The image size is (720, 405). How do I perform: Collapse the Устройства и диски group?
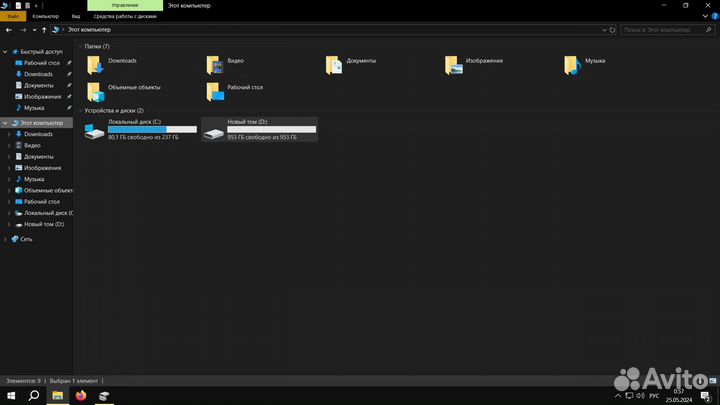[x=80, y=110]
